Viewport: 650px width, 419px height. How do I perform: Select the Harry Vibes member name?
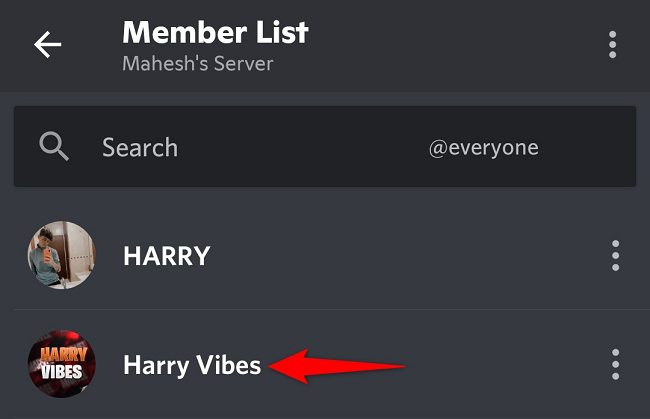click(x=191, y=365)
